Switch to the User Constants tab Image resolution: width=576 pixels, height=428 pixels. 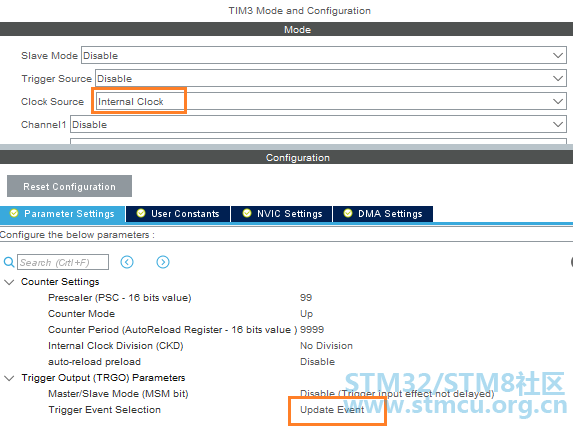coord(178,214)
